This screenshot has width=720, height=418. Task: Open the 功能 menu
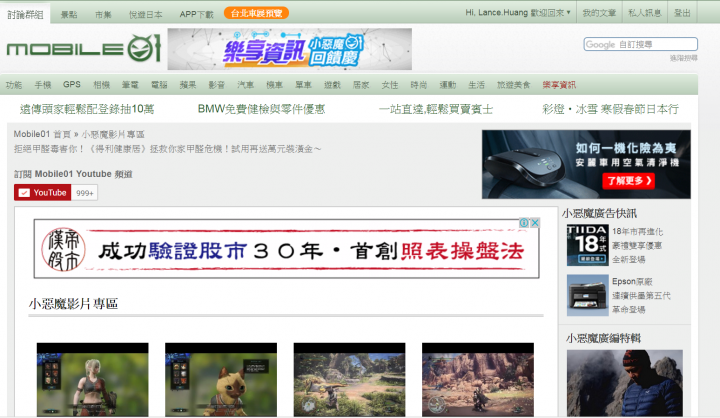(x=14, y=85)
